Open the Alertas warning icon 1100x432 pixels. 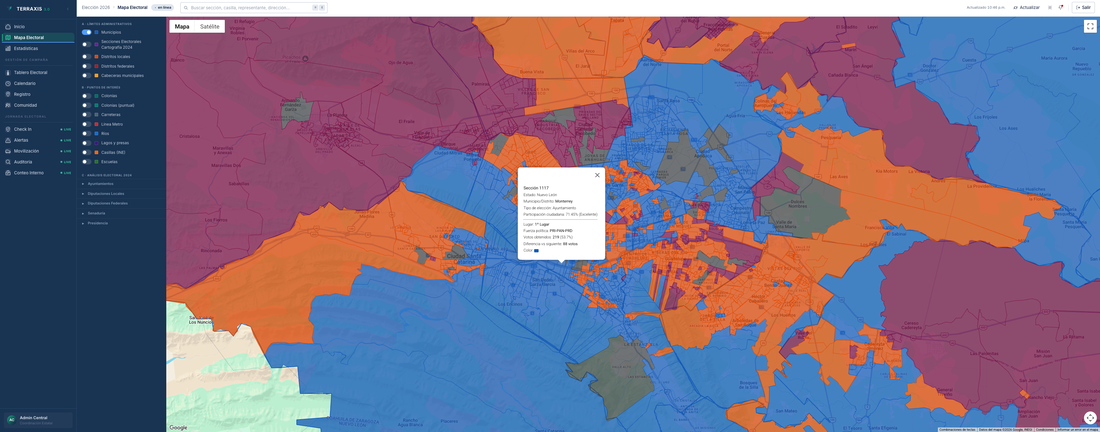[x=8, y=140]
